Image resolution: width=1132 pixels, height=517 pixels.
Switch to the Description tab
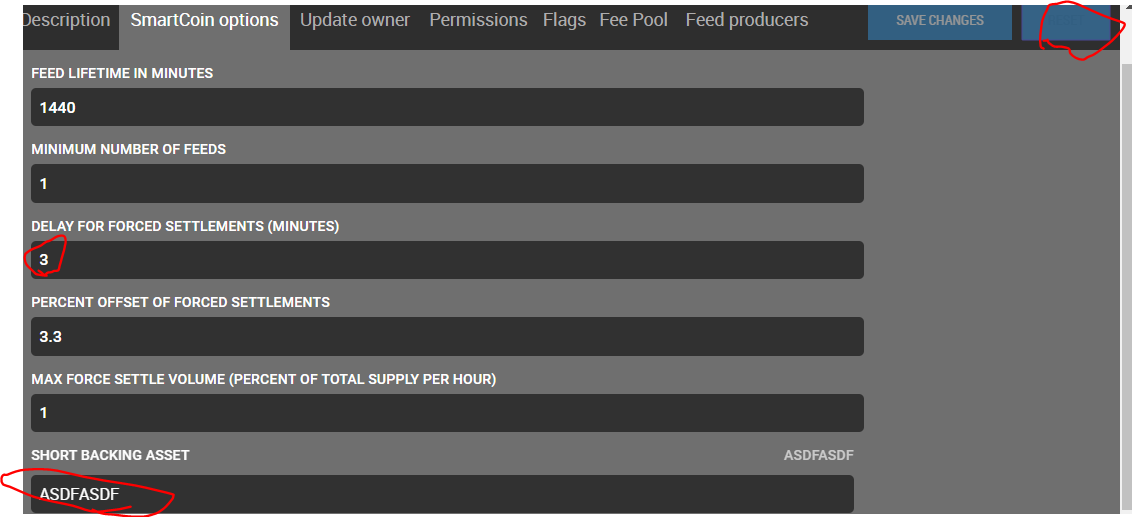[x=66, y=20]
